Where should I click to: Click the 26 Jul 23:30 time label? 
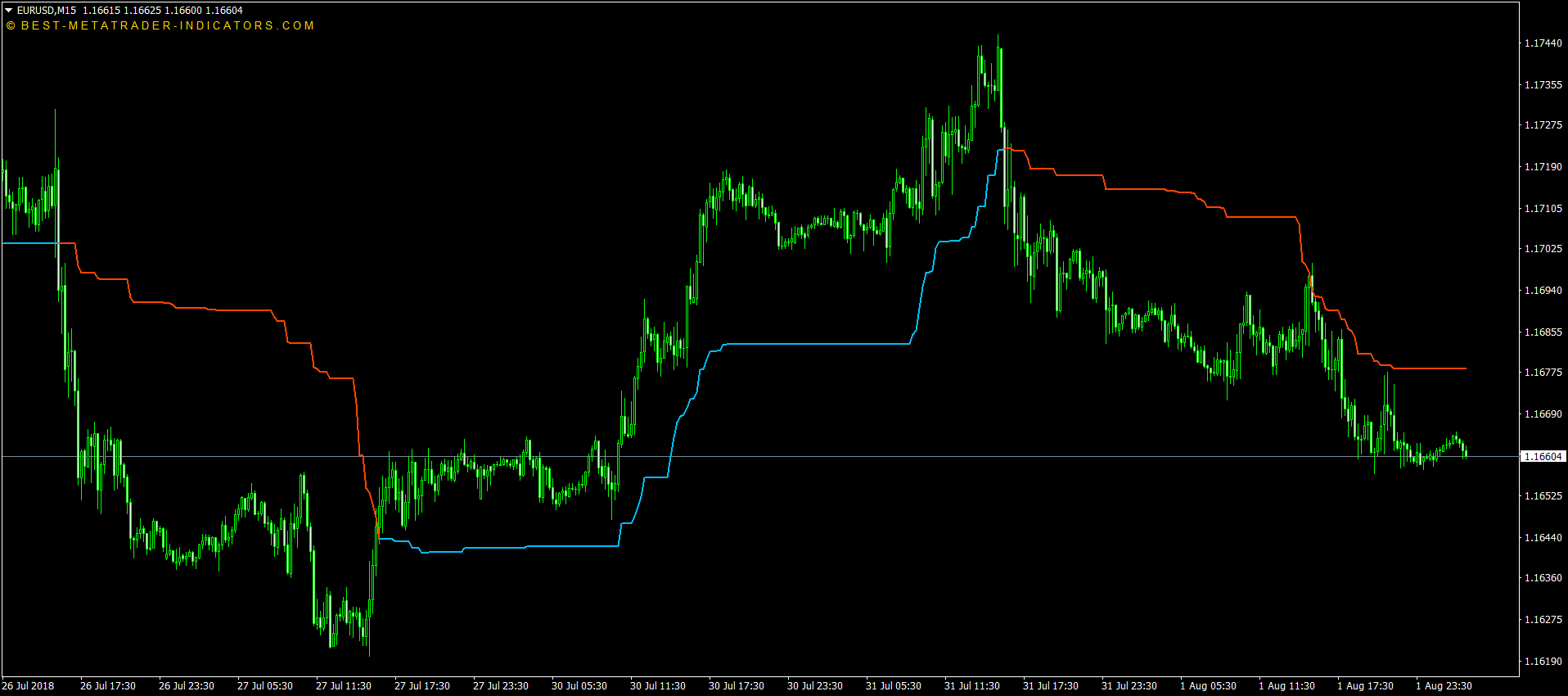pos(187,686)
